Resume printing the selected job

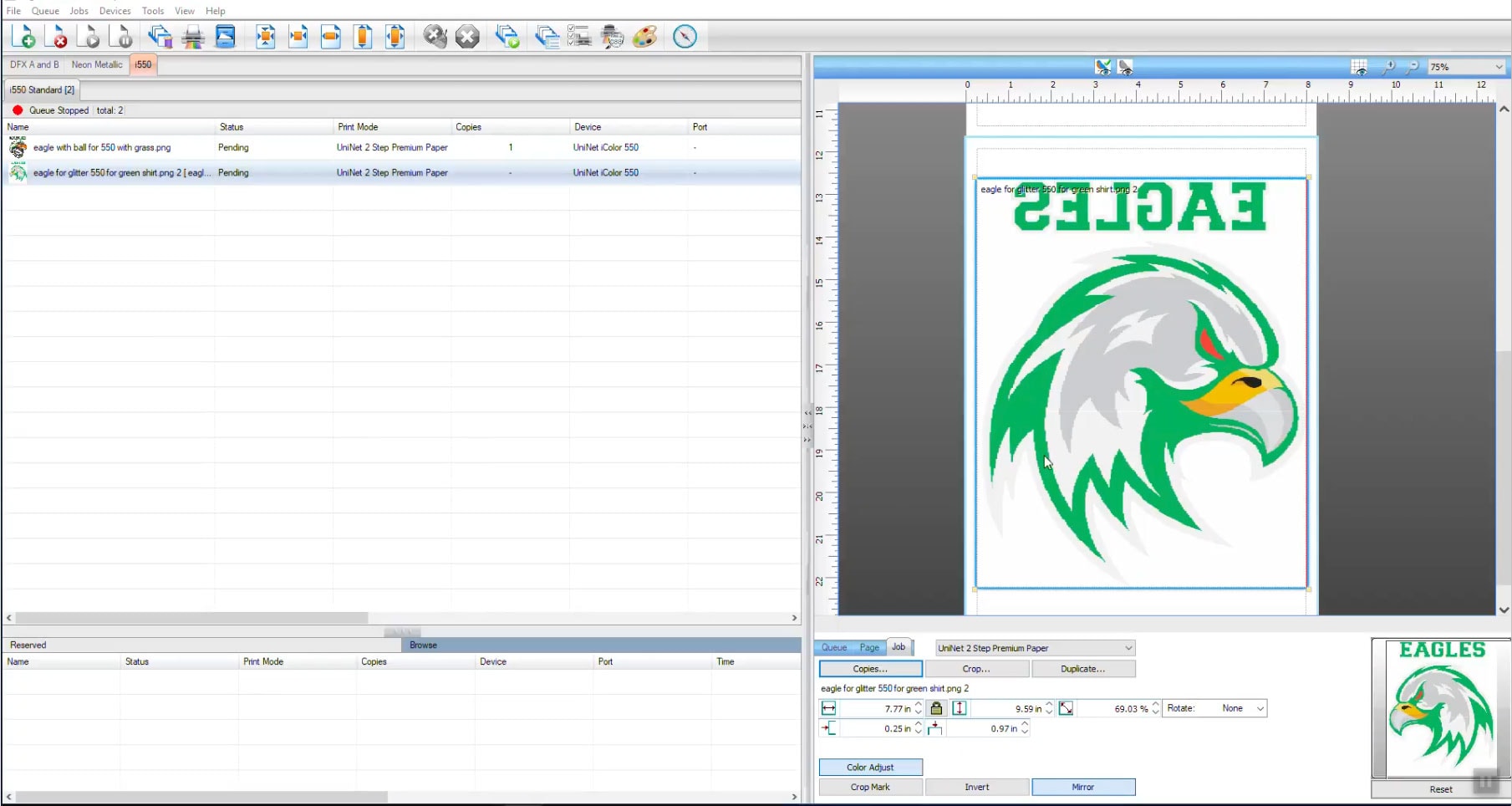89,36
